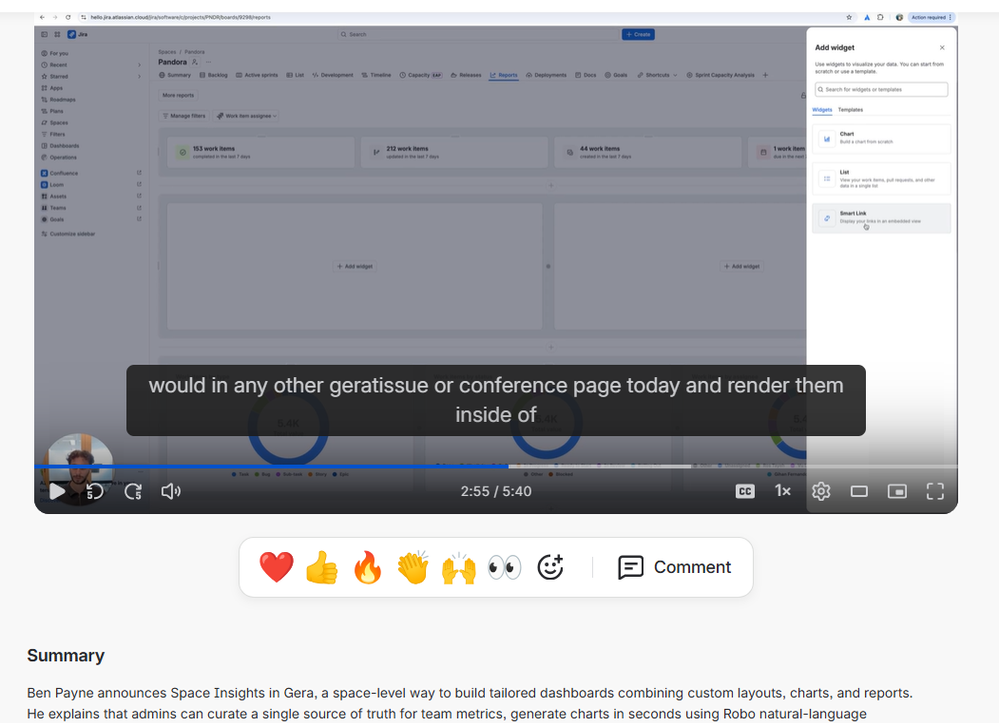This screenshot has height=723, width=999.
Task: Choose the Chart widget
Action: click(x=881, y=138)
